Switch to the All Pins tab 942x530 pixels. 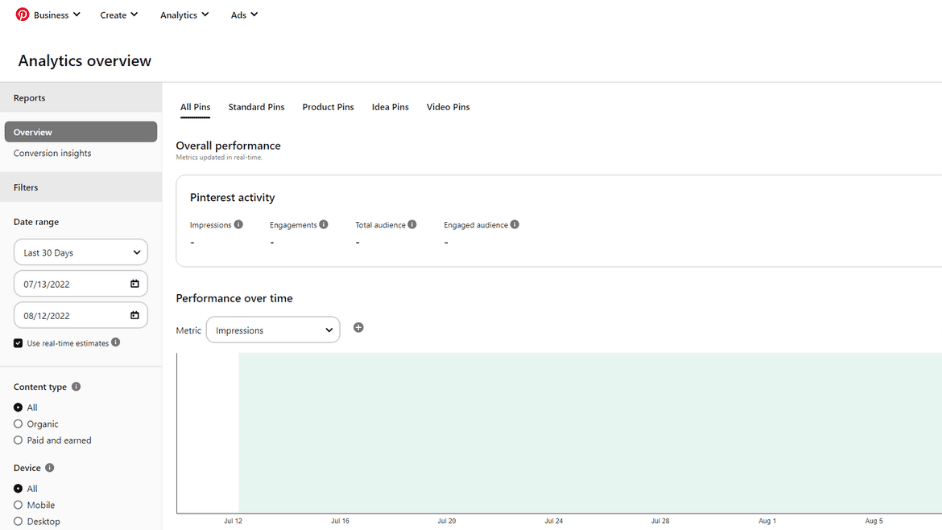tap(195, 107)
